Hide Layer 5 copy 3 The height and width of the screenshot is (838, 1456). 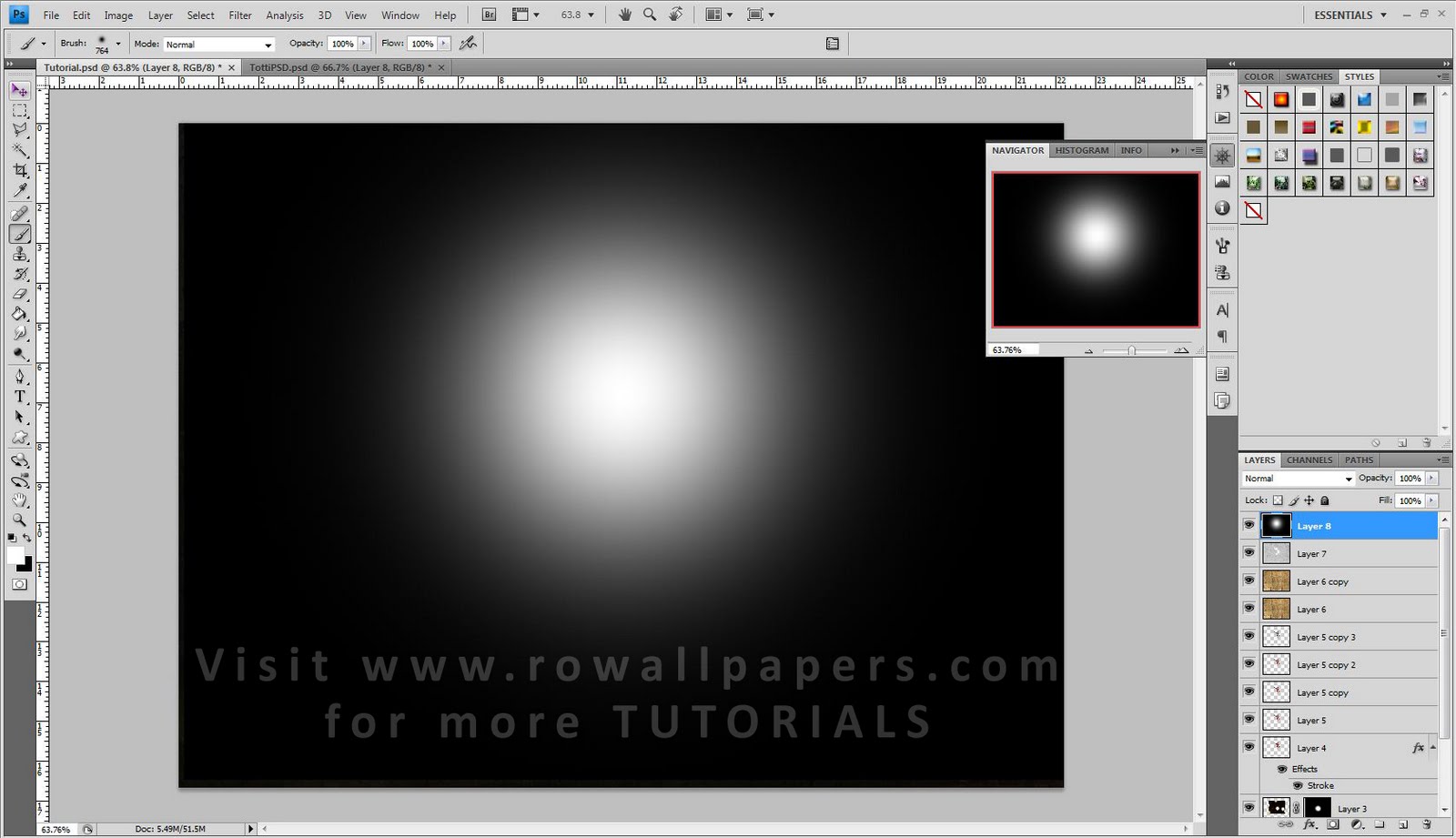(1249, 636)
